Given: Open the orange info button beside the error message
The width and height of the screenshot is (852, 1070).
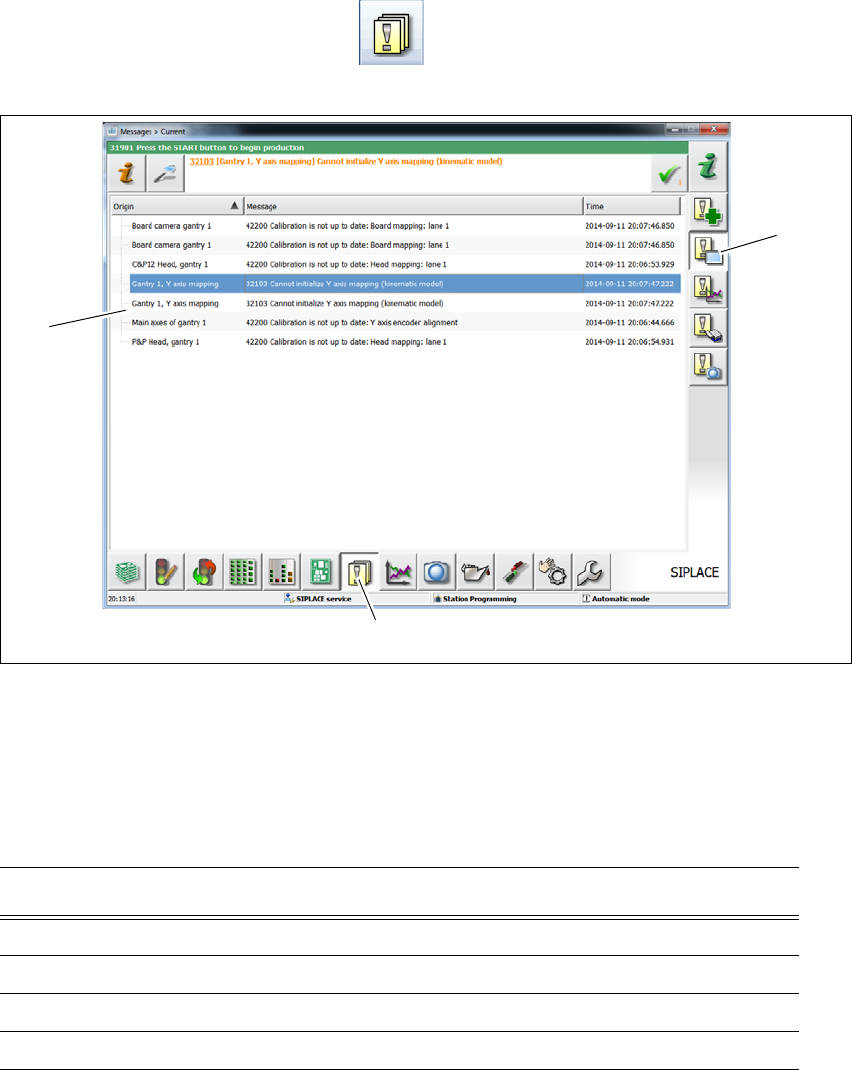Looking at the screenshot, I should pyautogui.click(x=126, y=173).
